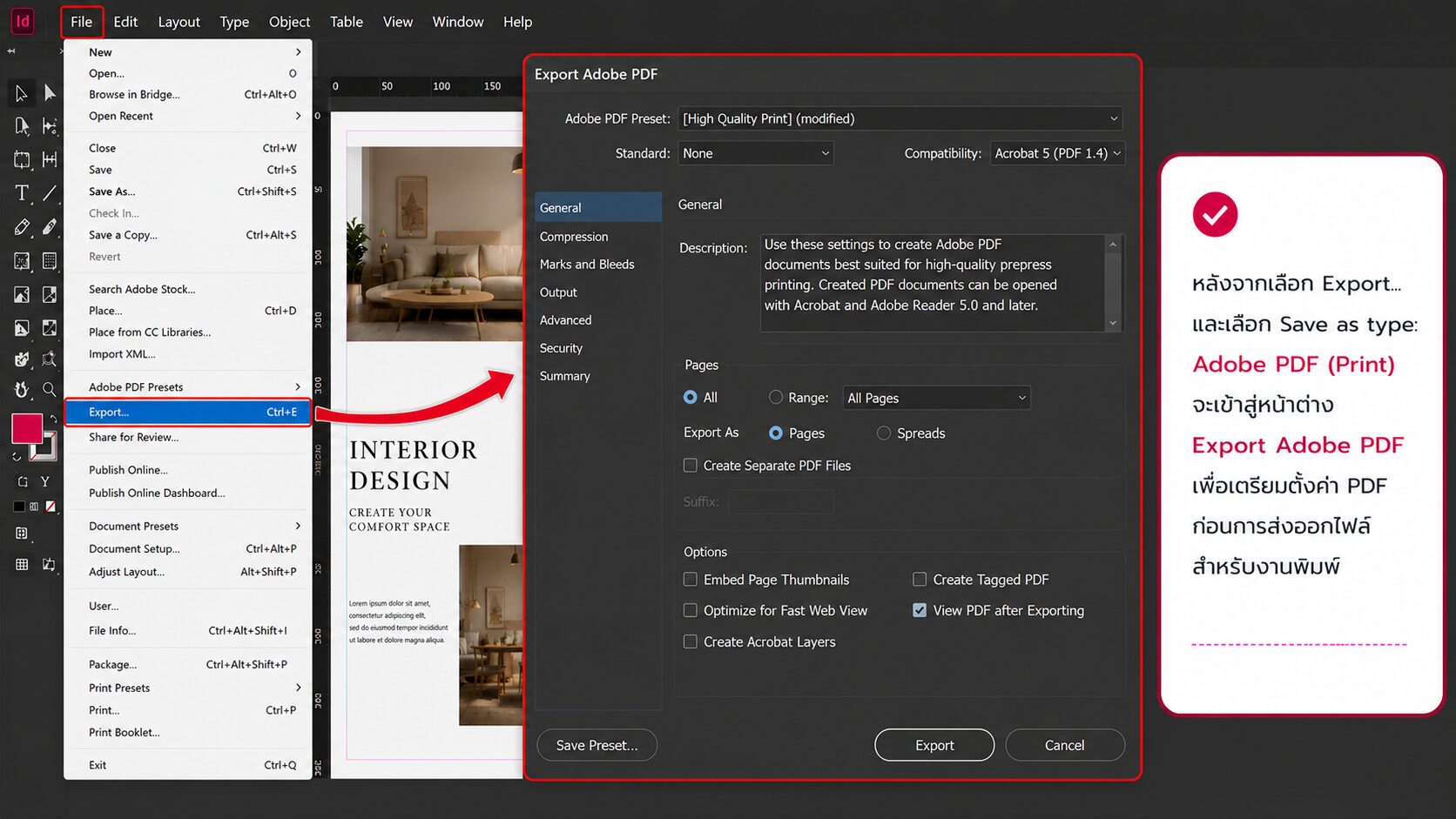Choose Export As Spreads radio button
1456x819 pixels.
pyautogui.click(x=884, y=433)
